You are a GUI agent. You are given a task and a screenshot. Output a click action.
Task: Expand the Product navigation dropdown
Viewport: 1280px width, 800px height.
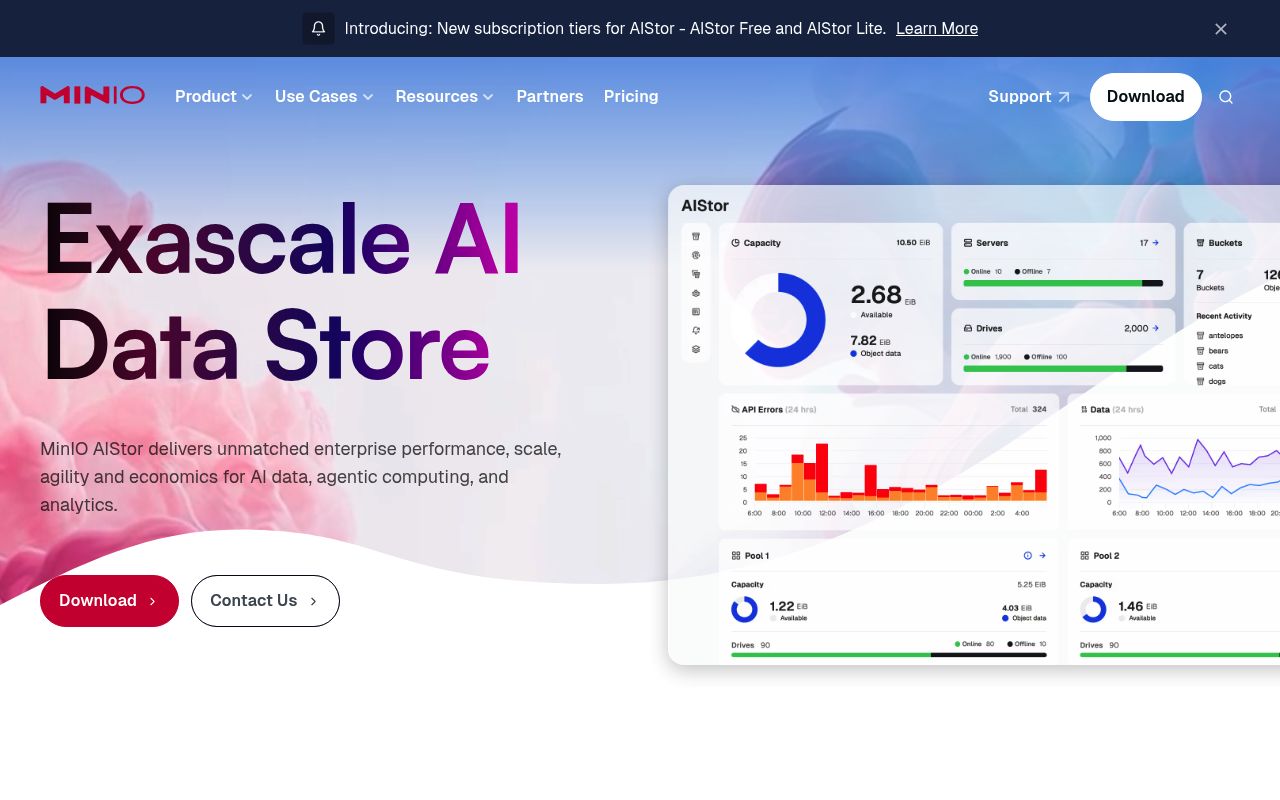coord(214,96)
